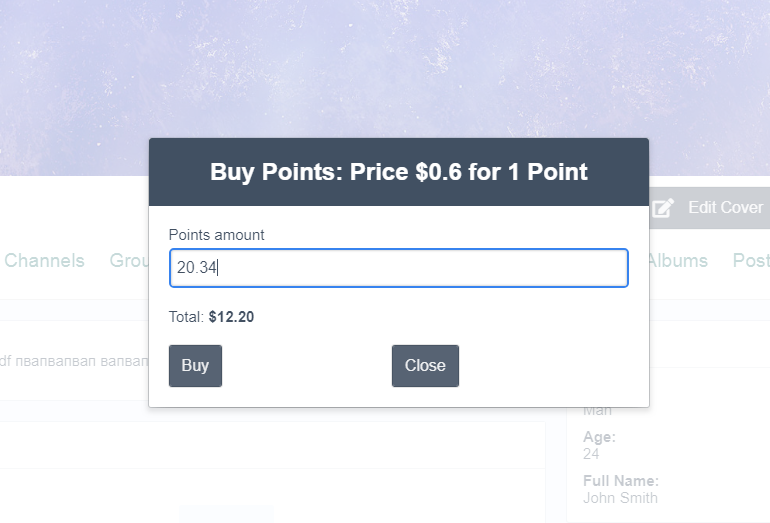Select the Age label in profile info
Image resolution: width=770 pixels, height=523 pixels.
(599, 437)
